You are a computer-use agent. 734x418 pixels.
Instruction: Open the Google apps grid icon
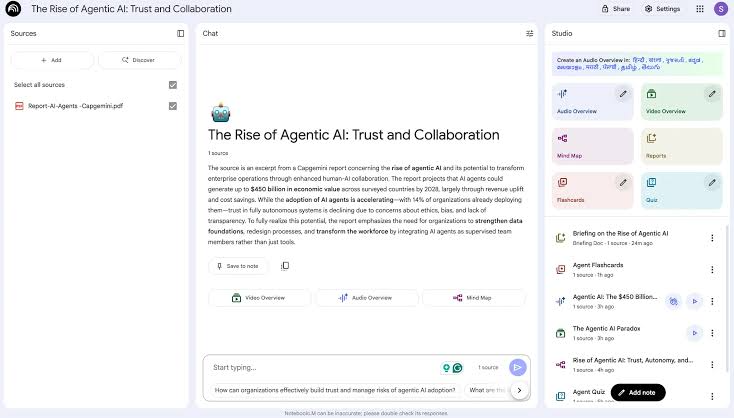(x=700, y=8)
